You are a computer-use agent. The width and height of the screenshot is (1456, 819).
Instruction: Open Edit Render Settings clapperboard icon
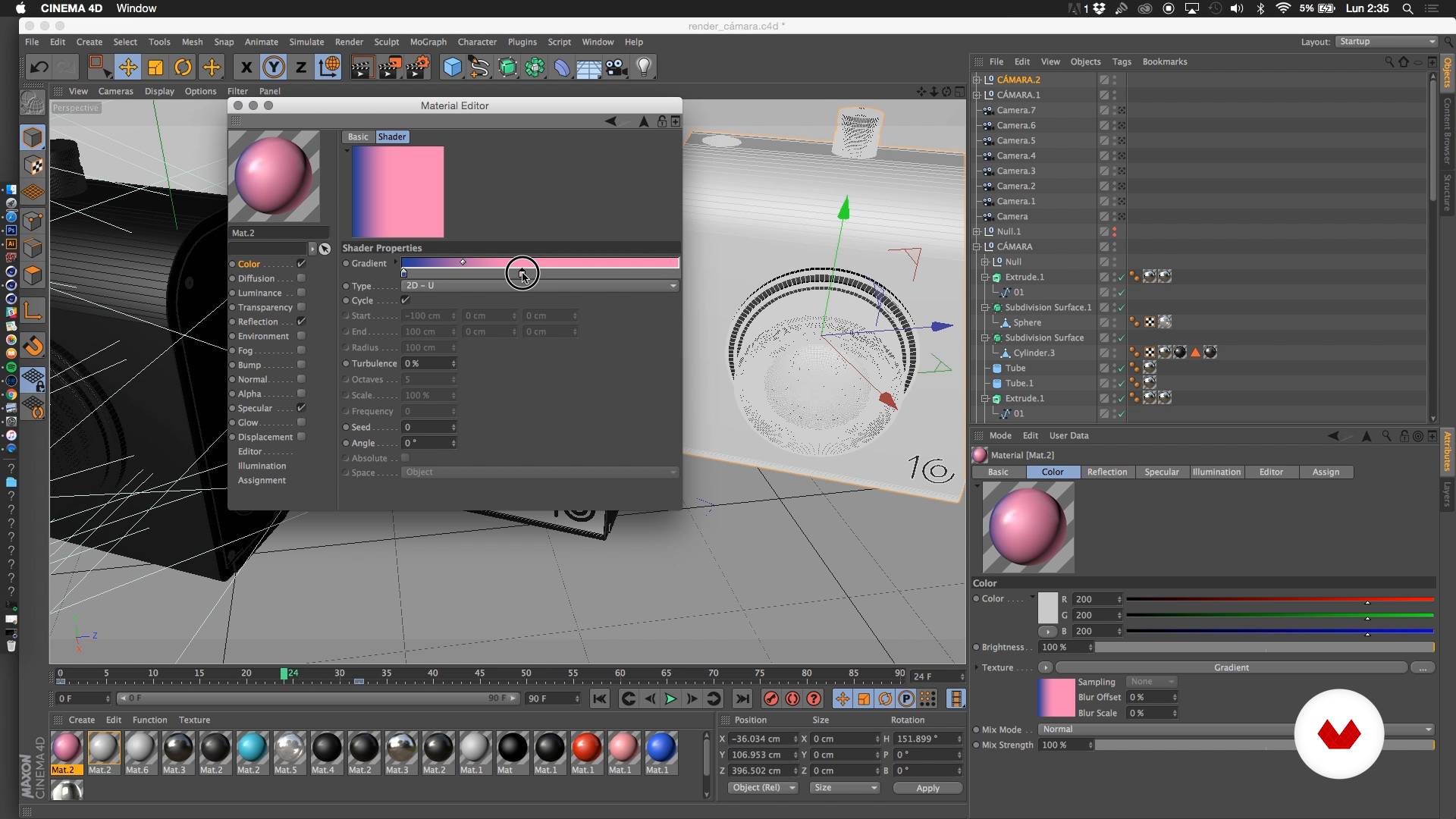click(x=418, y=67)
